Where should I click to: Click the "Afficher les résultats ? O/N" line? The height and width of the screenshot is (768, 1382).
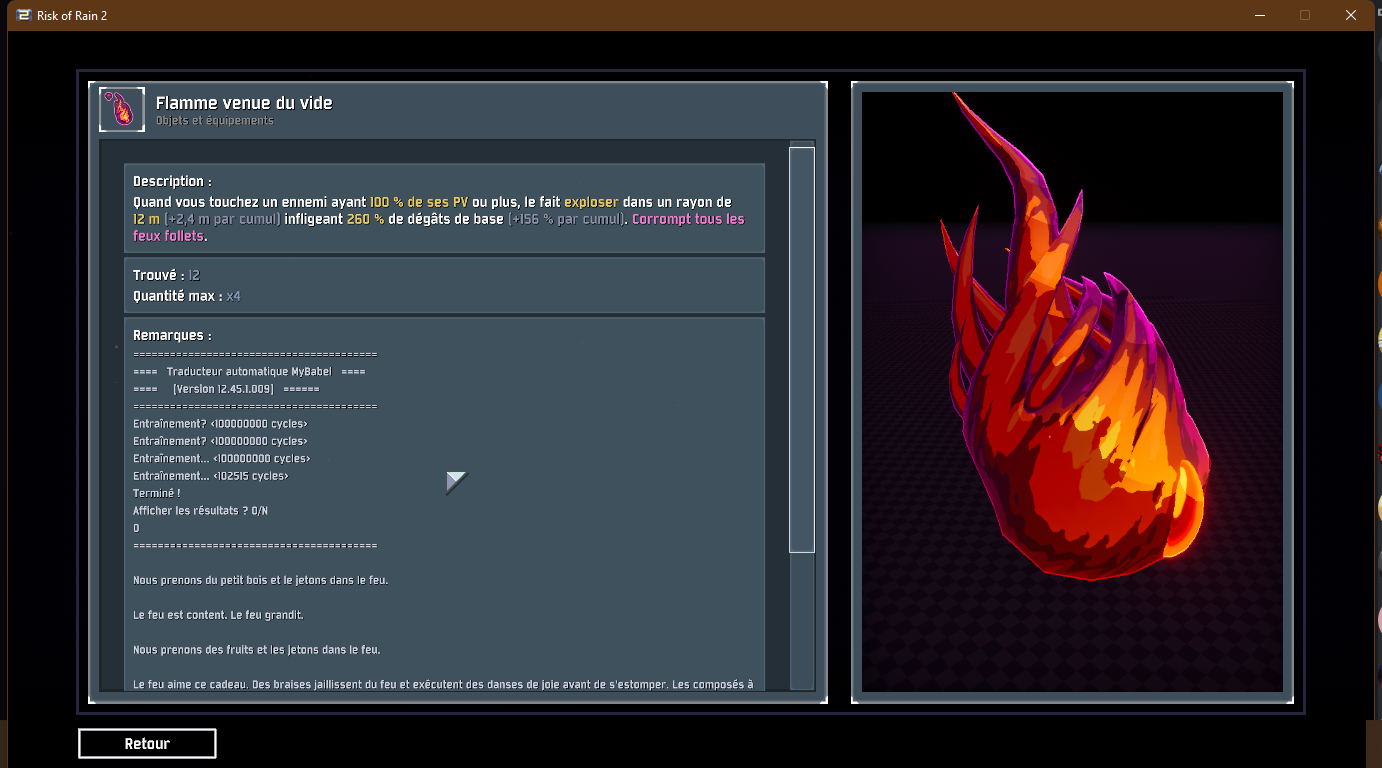click(200, 510)
